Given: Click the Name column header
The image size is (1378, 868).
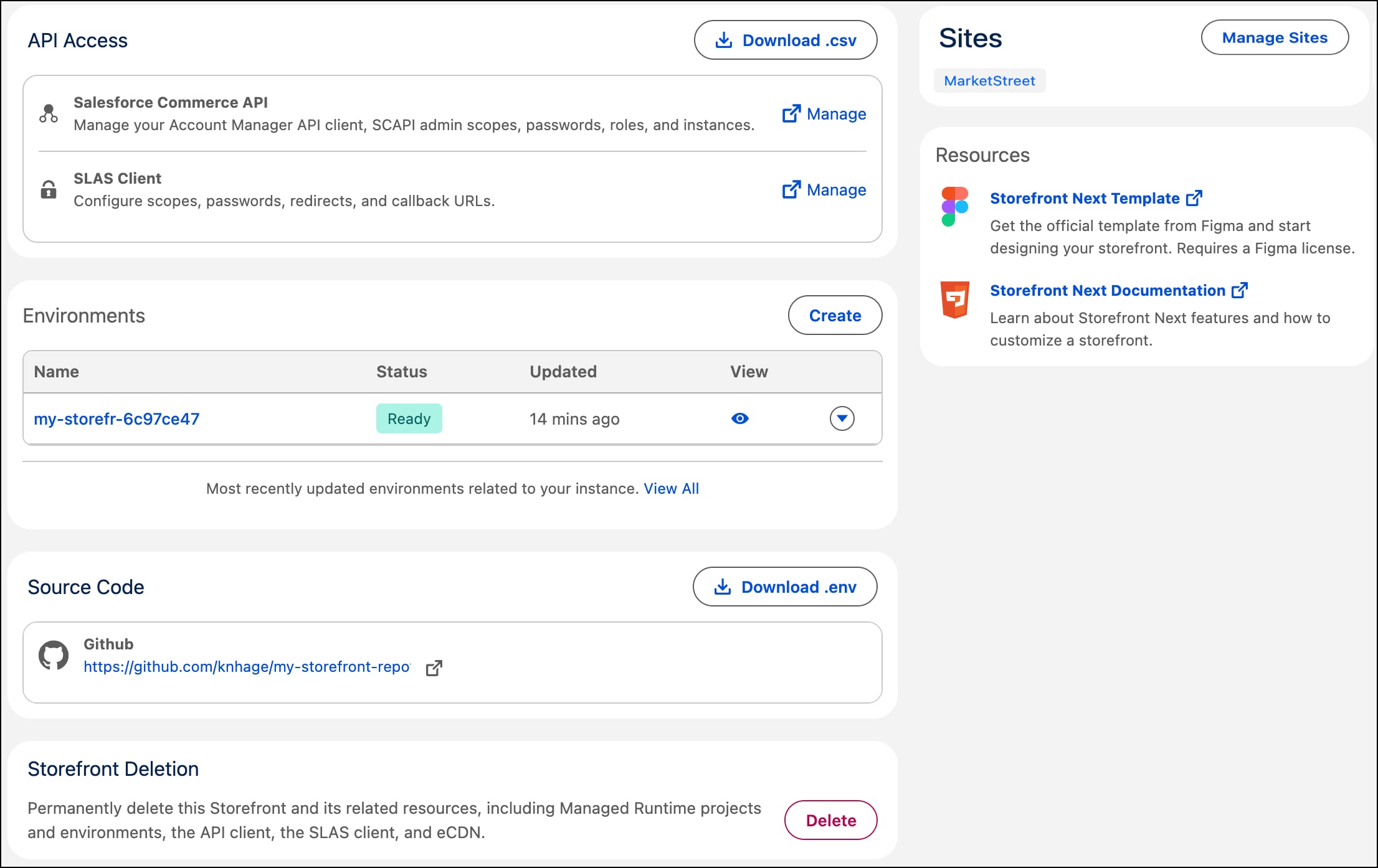Looking at the screenshot, I should coord(56,372).
